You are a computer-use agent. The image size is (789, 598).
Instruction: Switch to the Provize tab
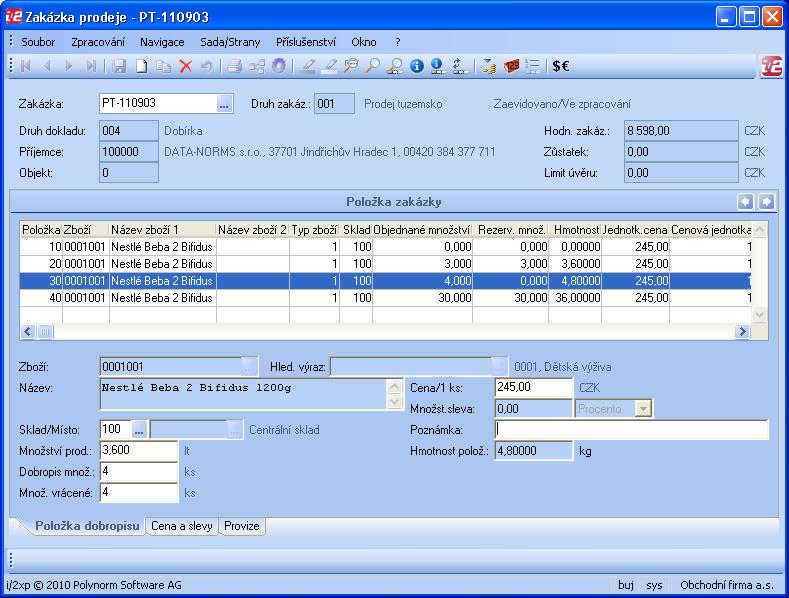pyautogui.click(x=242, y=526)
